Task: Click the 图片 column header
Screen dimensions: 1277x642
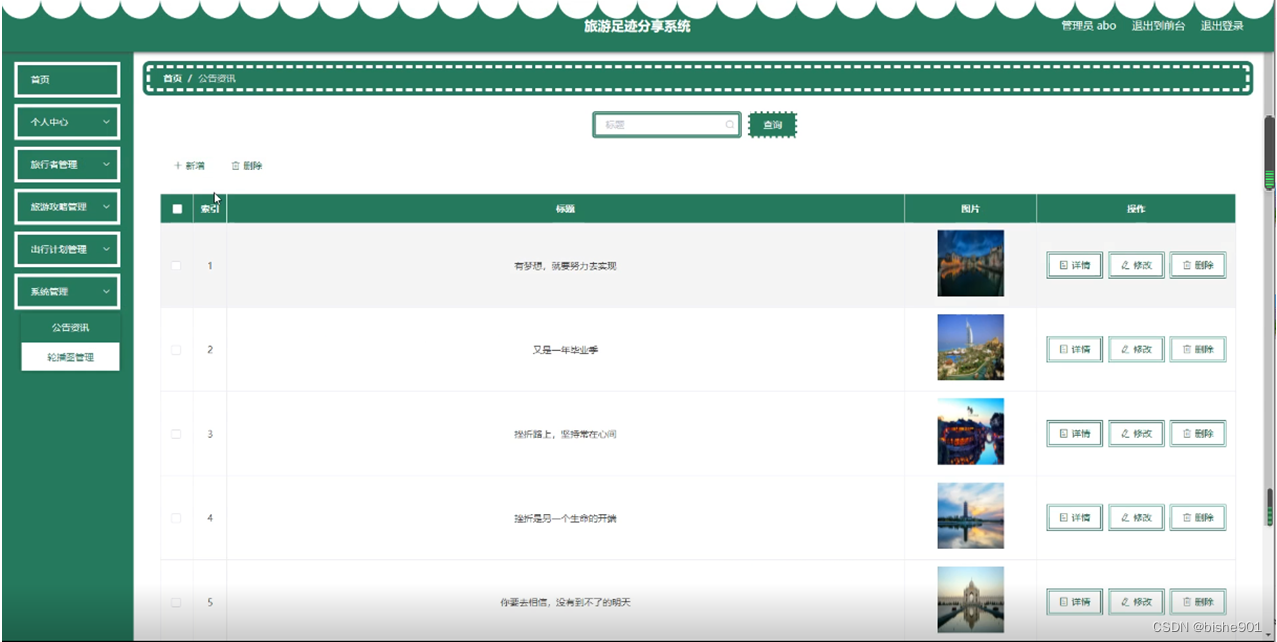Action: tap(970, 209)
